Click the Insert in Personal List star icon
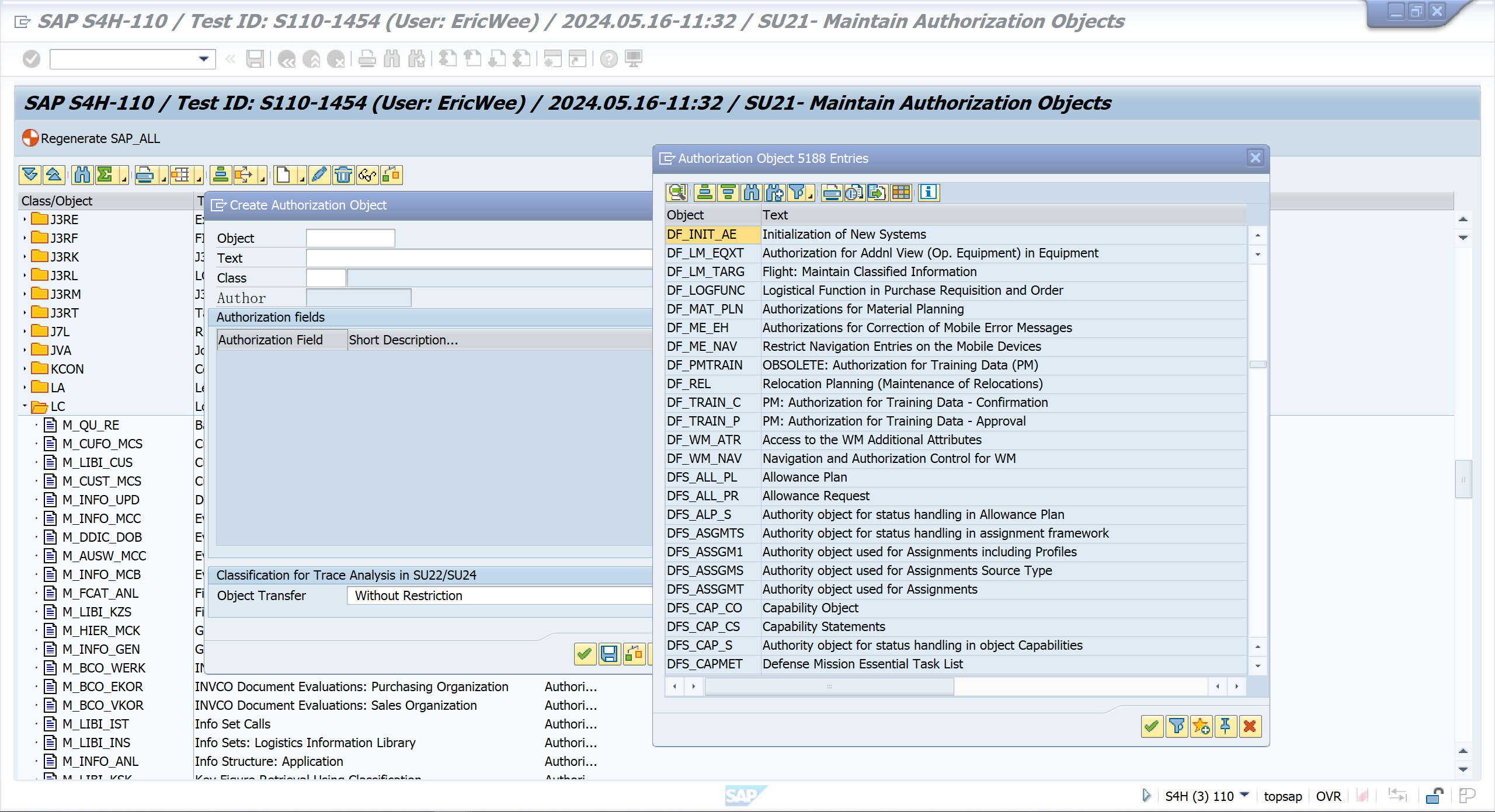Viewport: 1495px width, 812px height. (x=1201, y=726)
